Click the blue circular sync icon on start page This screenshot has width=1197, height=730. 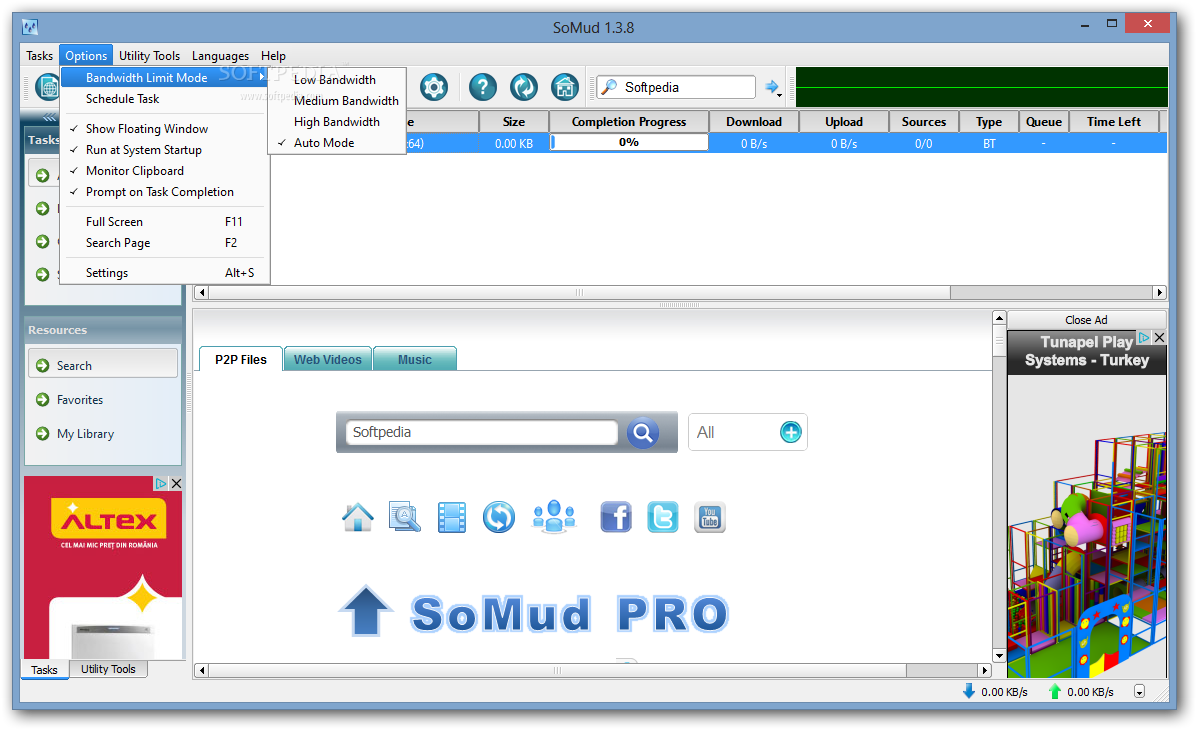pyautogui.click(x=498, y=518)
